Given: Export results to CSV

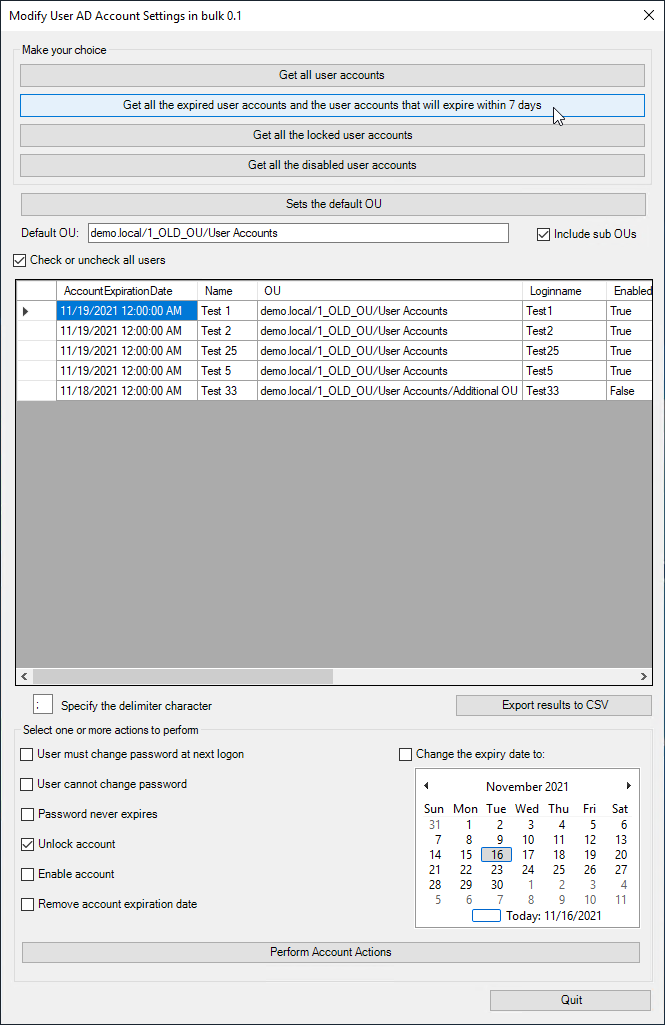Looking at the screenshot, I should pos(553,705).
